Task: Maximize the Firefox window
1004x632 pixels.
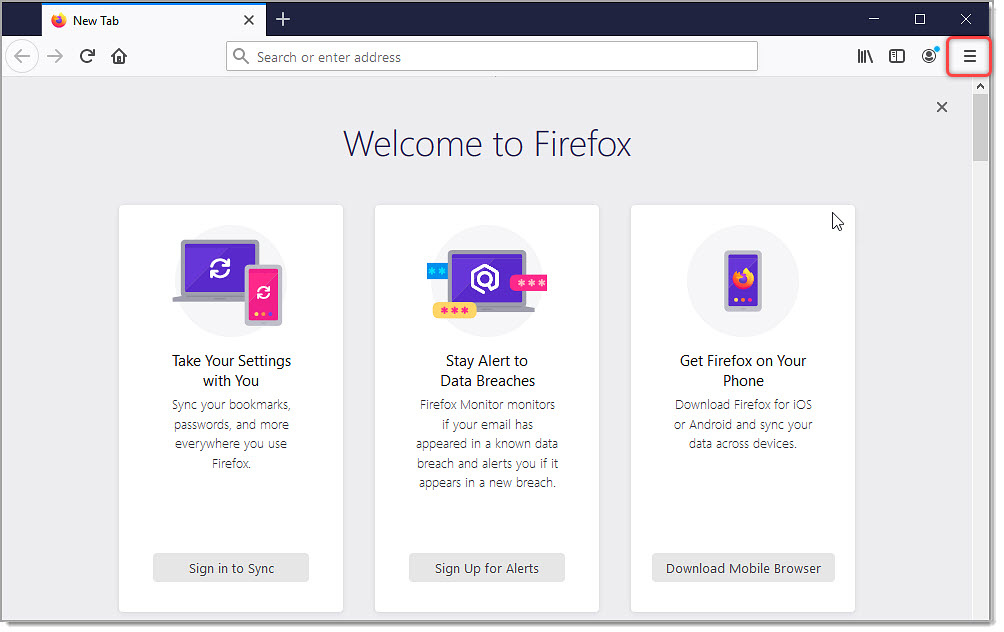Action: click(x=919, y=19)
